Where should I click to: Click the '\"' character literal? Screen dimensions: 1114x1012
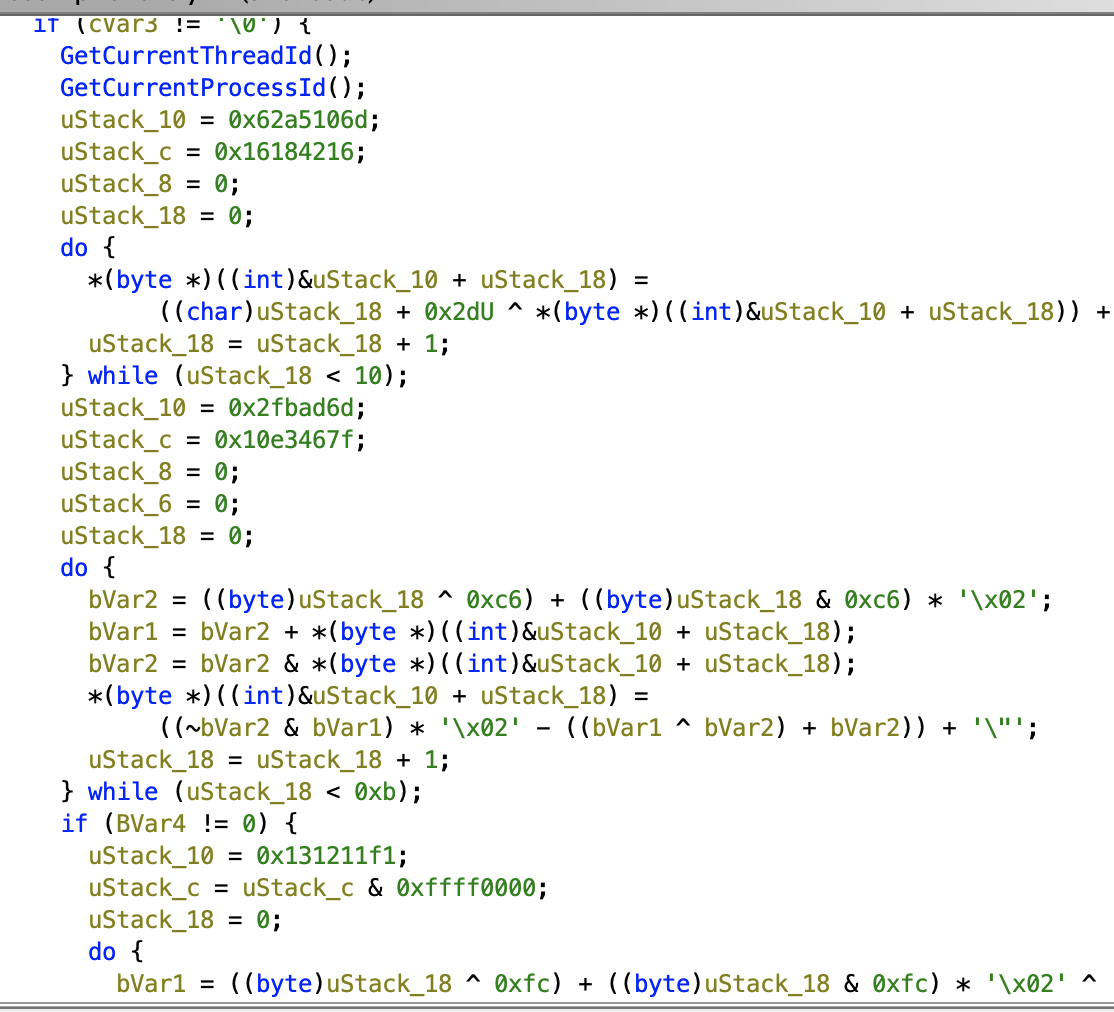pos(1004,727)
